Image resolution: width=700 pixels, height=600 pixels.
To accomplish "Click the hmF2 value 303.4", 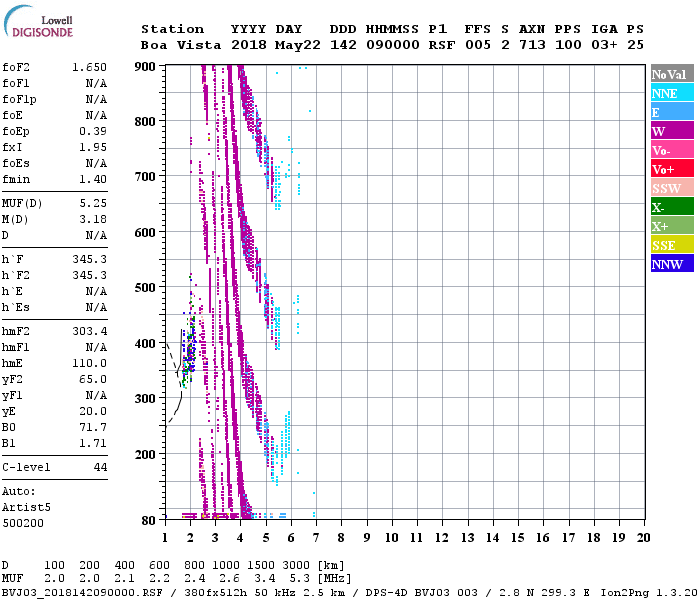I will [x=89, y=331].
